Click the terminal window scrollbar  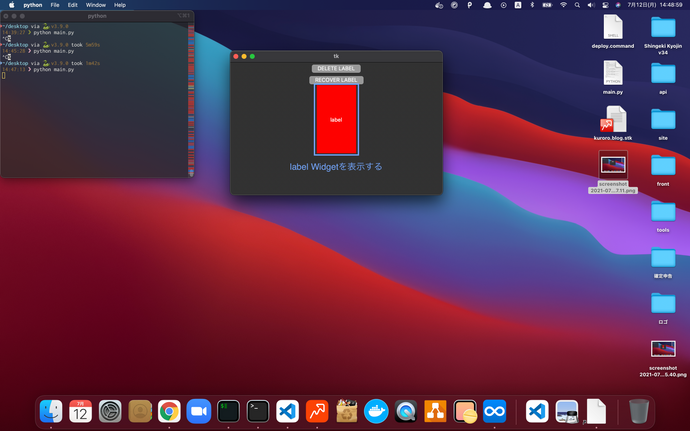(191, 100)
